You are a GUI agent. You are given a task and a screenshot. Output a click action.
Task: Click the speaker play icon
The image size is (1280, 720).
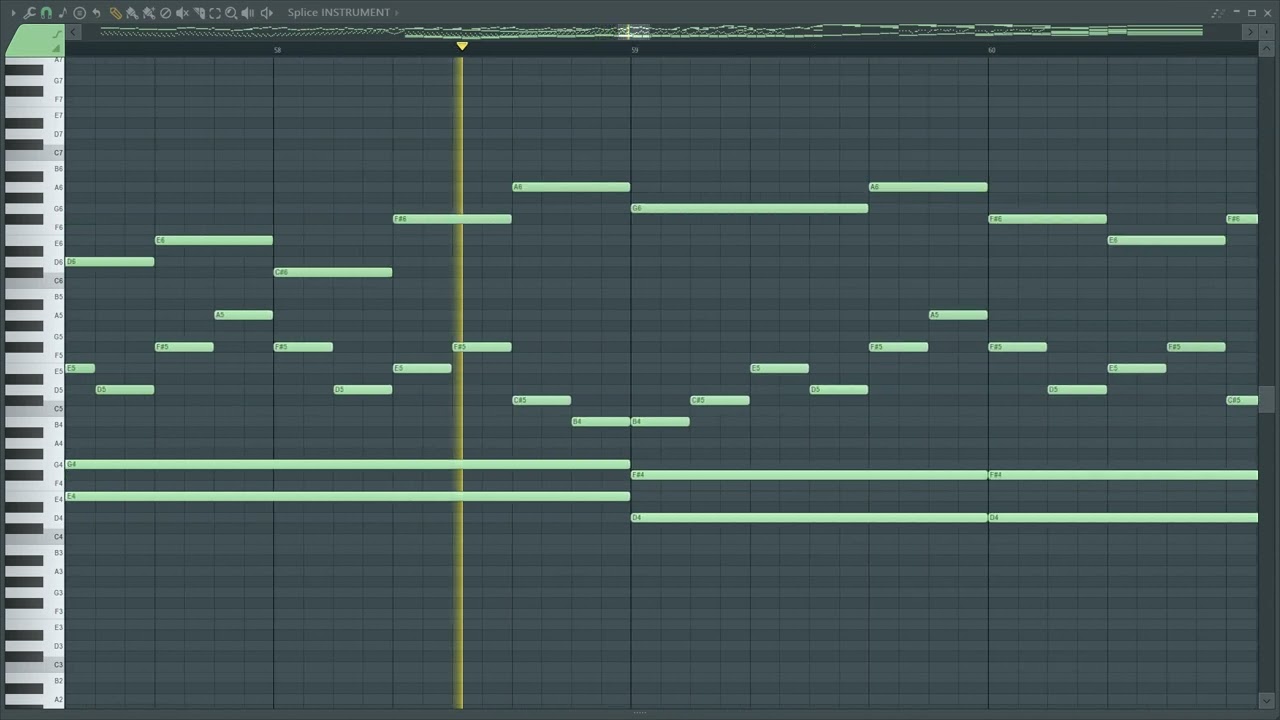point(267,12)
